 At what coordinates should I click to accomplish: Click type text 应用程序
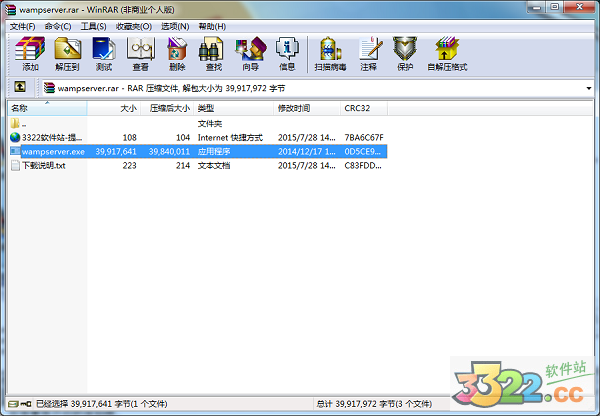(x=214, y=152)
